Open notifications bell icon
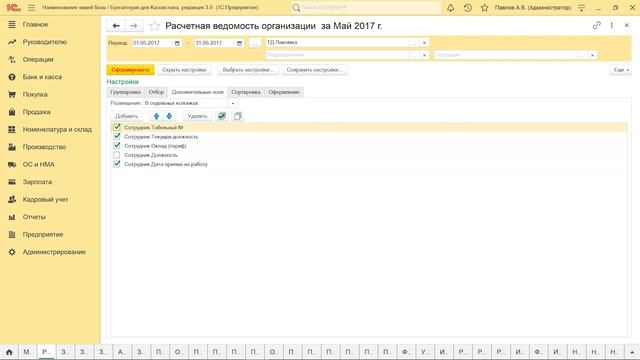The width and height of the screenshot is (640, 360). [x=451, y=8]
